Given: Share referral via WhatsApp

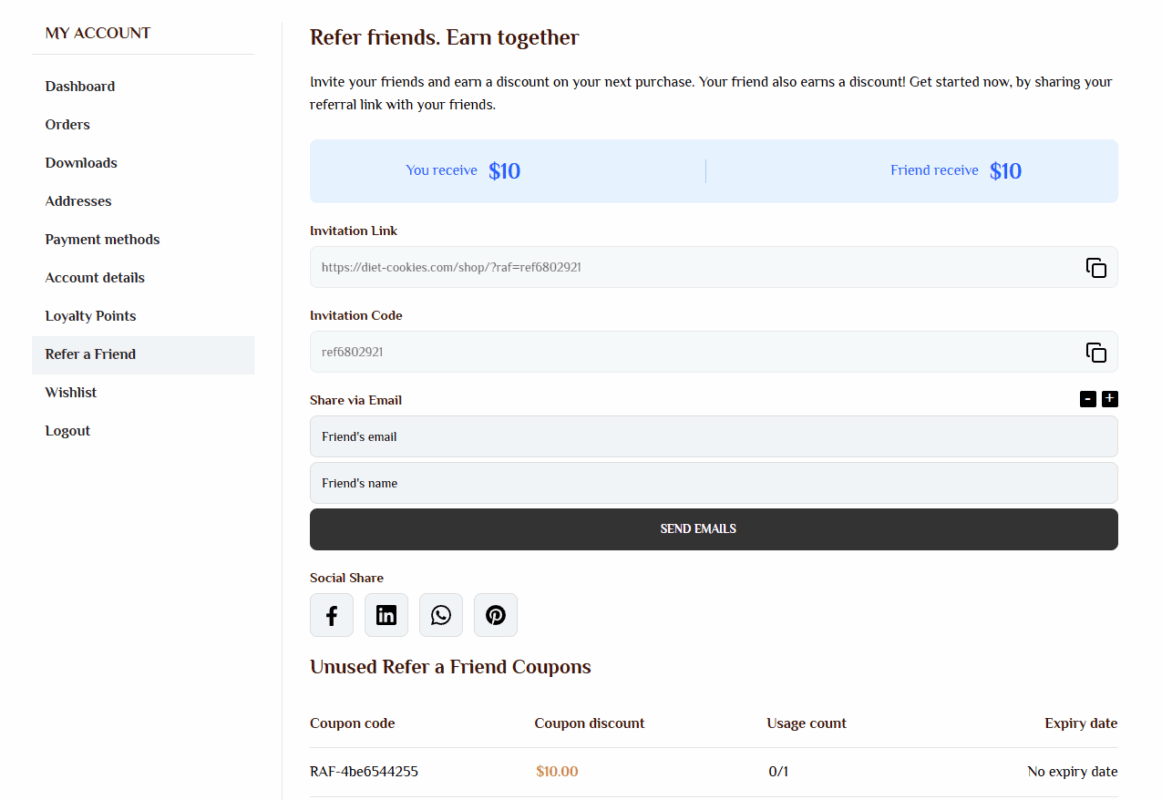Looking at the screenshot, I should [x=441, y=616].
